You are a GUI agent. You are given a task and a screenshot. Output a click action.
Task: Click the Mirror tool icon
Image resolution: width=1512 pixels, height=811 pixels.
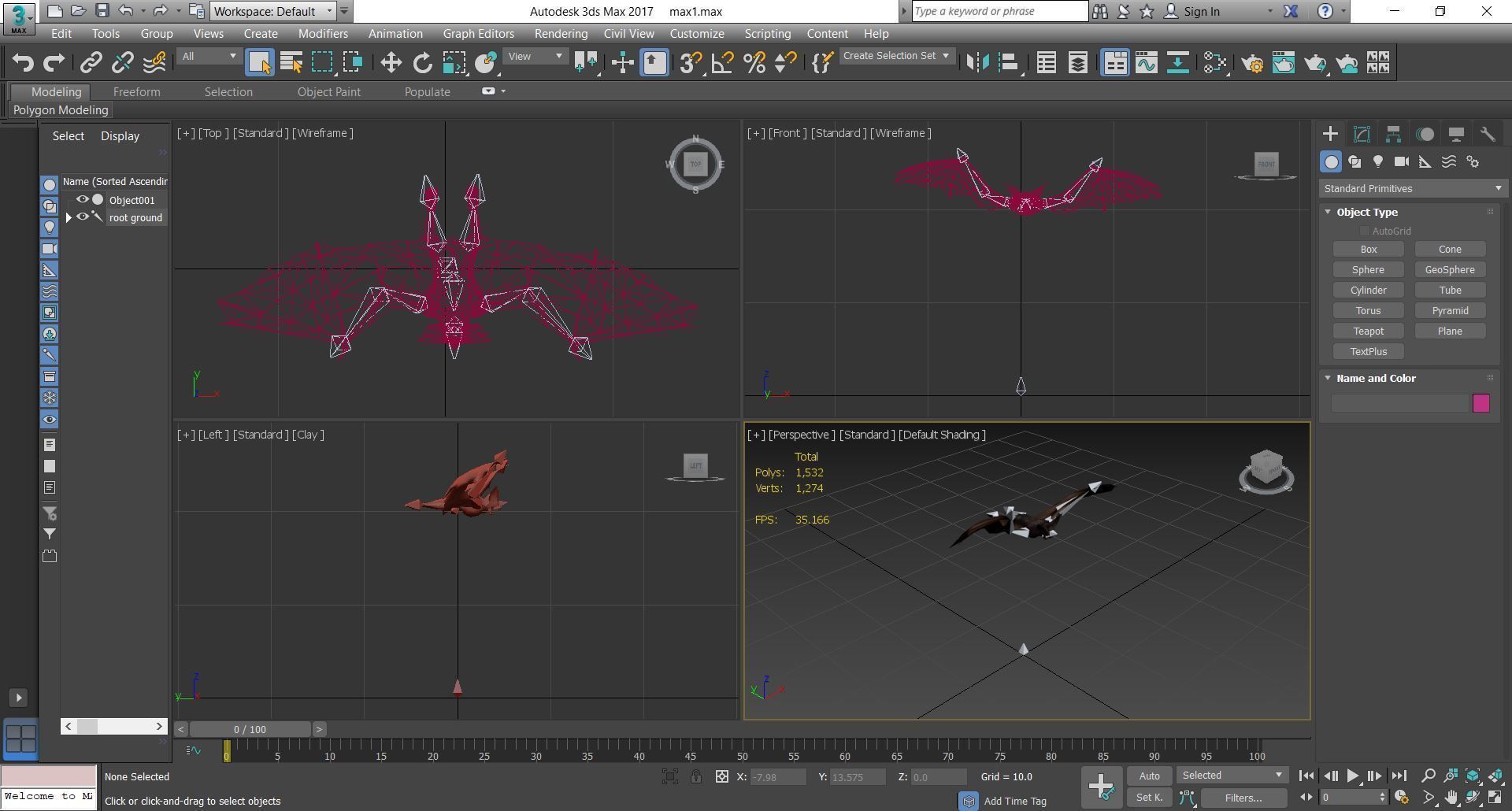977,63
